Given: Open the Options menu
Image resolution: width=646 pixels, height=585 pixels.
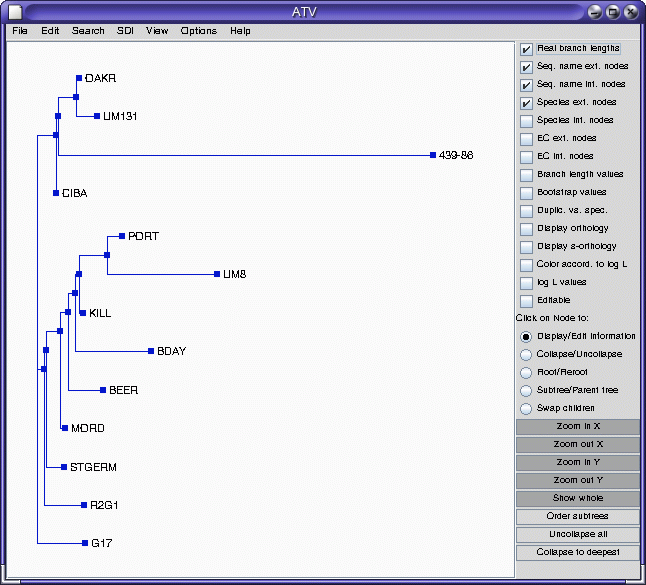Looking at the screenshot, I should (x=198, y=31).
